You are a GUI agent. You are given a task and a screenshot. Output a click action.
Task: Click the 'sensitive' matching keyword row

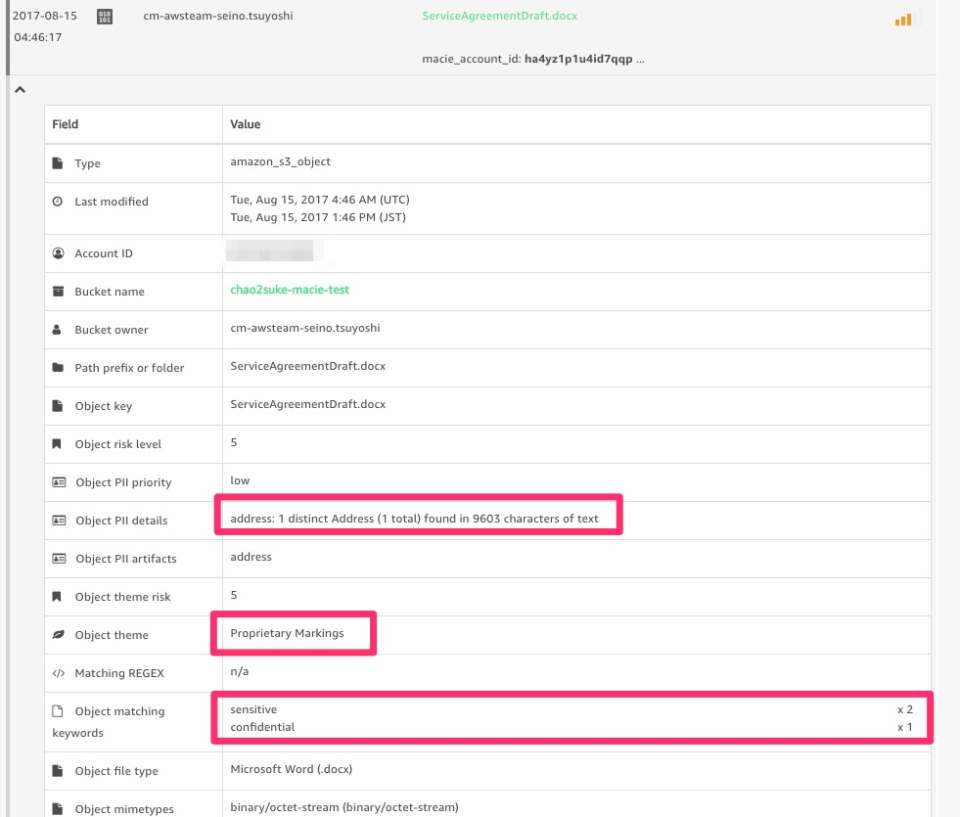pyautogui.click(x=253, y=709)
